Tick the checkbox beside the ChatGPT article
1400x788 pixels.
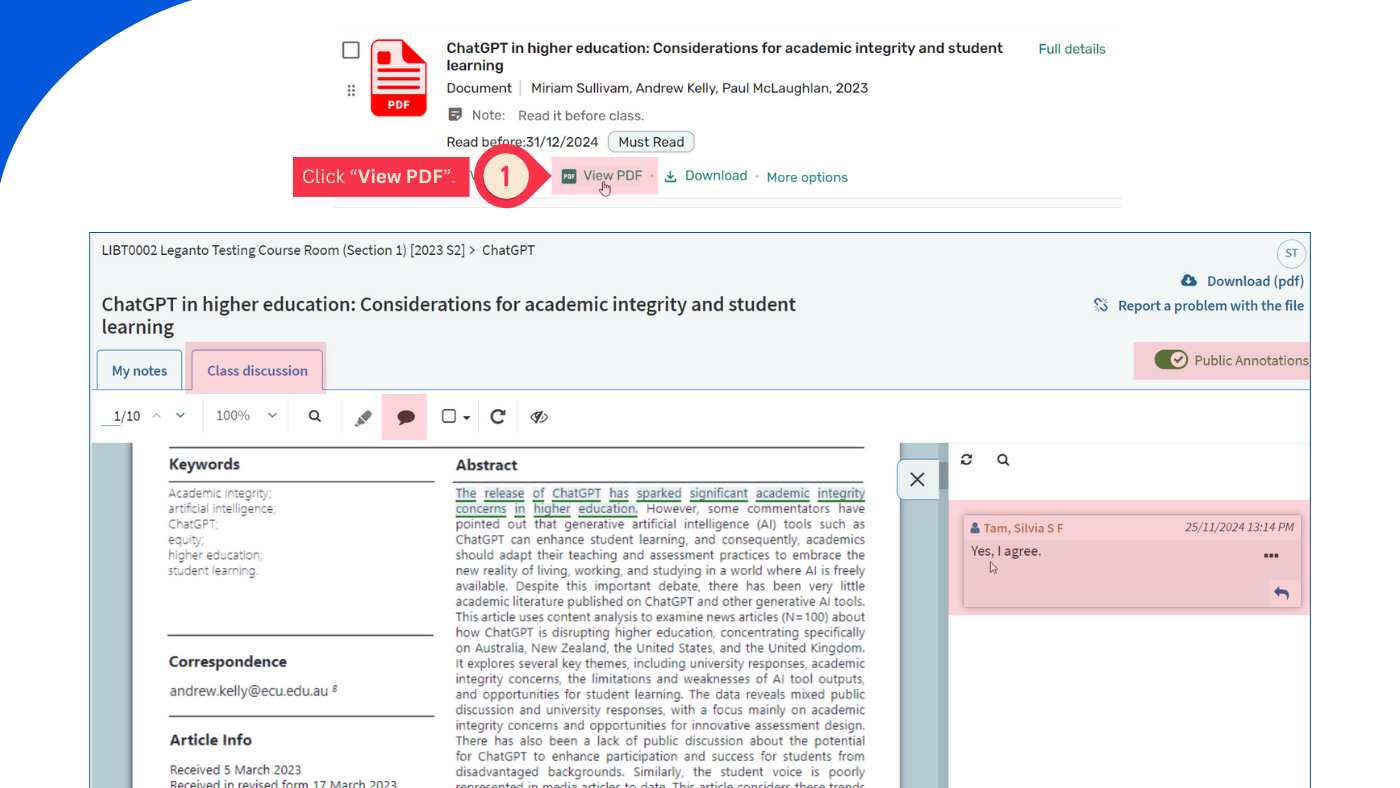(351, 49)
